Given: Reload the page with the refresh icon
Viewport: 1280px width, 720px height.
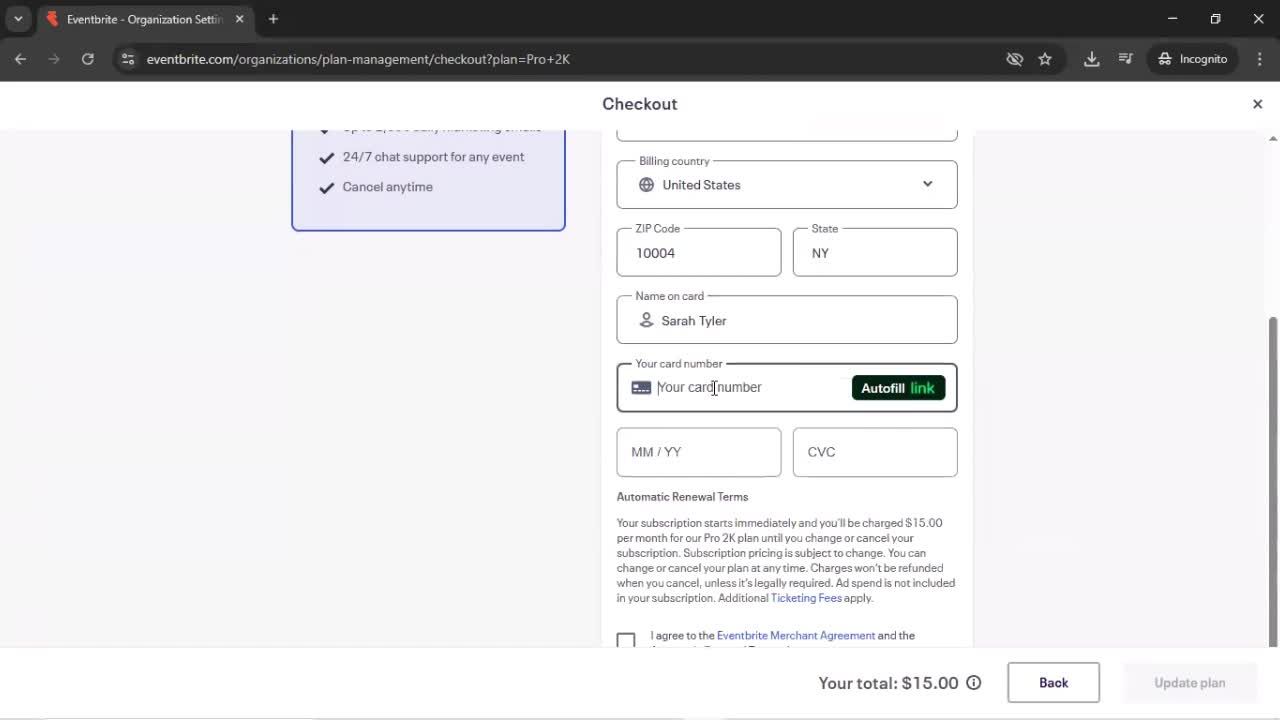Looking at the screenshot, I should point(88,59).
